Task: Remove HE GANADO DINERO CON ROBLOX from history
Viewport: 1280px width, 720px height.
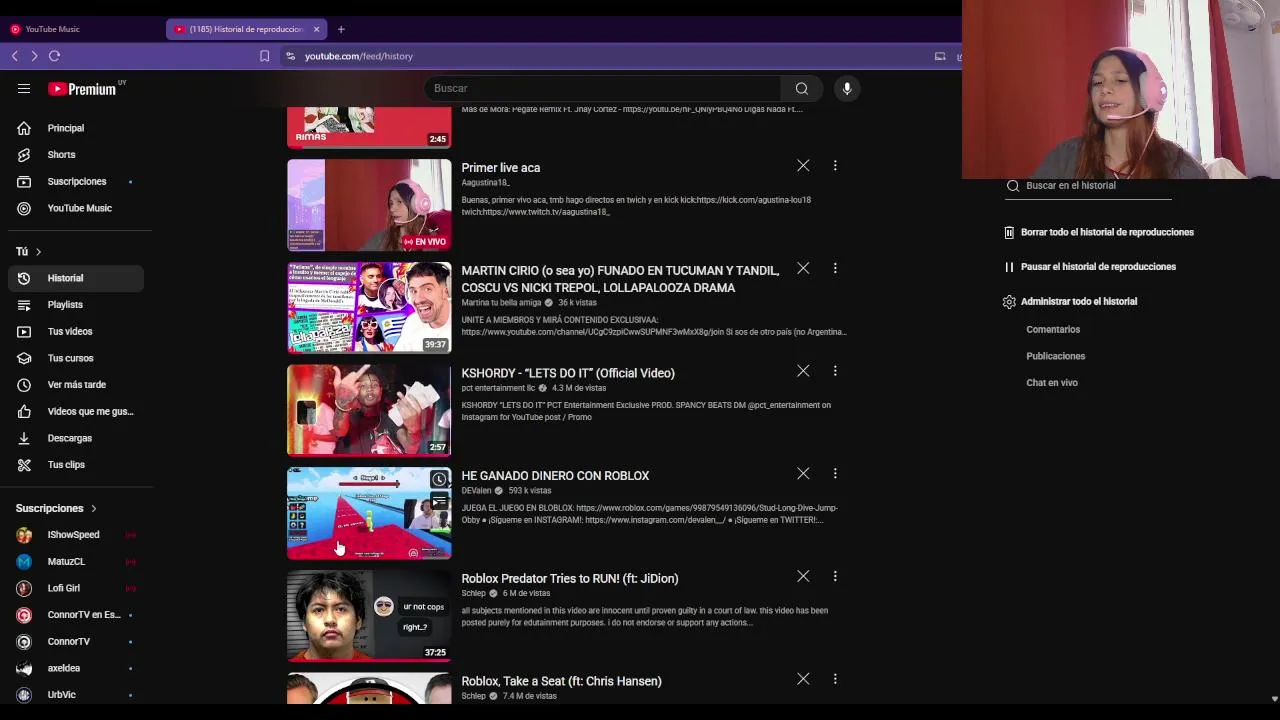Action: pyautogui.click(x=803, y=473)
